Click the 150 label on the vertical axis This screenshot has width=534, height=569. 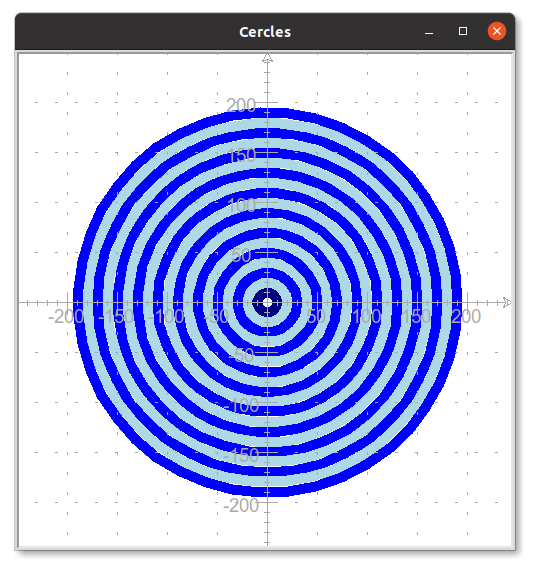pos(243,156)
